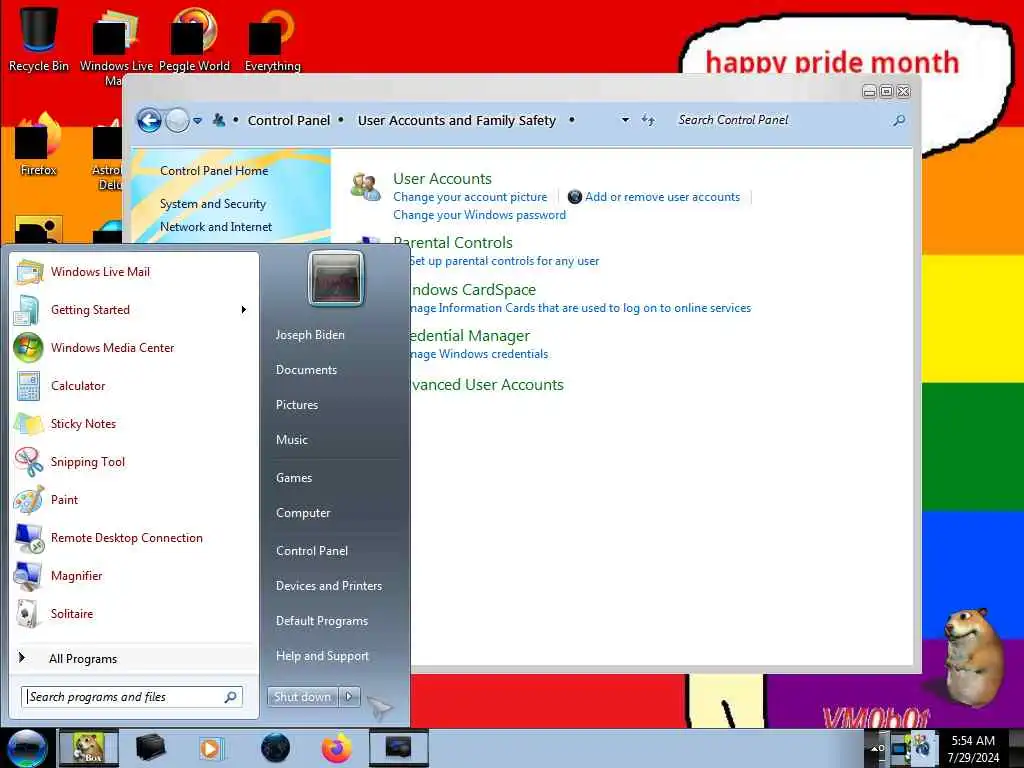The image size is (1024, 768).
Task: Open Pictures from Start menu
Action: click(297, 405)
